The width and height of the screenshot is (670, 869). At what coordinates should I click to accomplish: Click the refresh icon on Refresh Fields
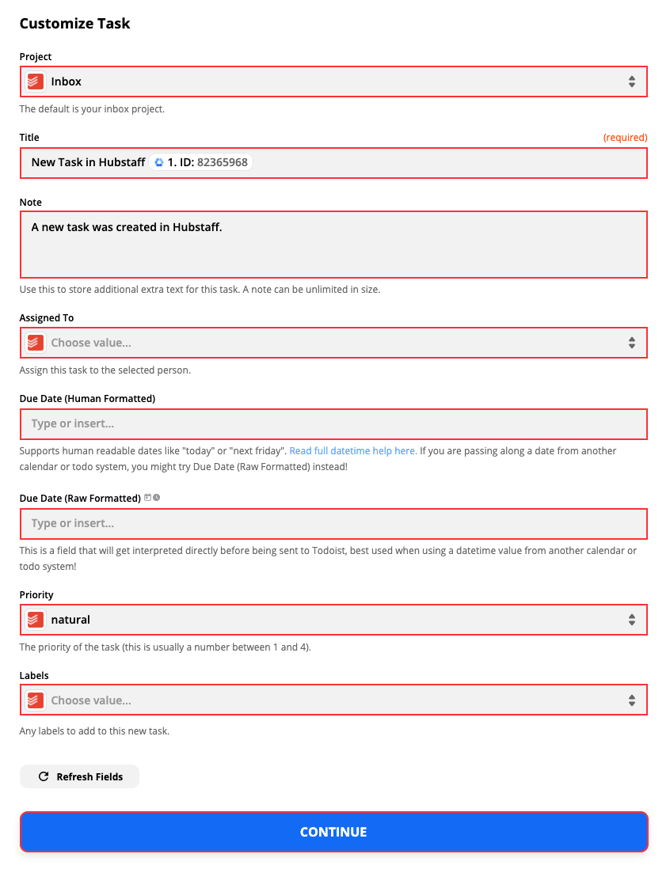coord(43,777)
